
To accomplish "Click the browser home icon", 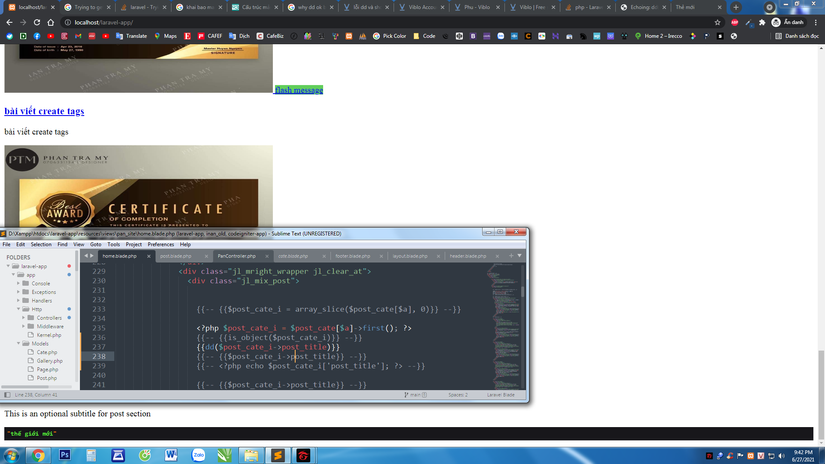I will 51,22.
